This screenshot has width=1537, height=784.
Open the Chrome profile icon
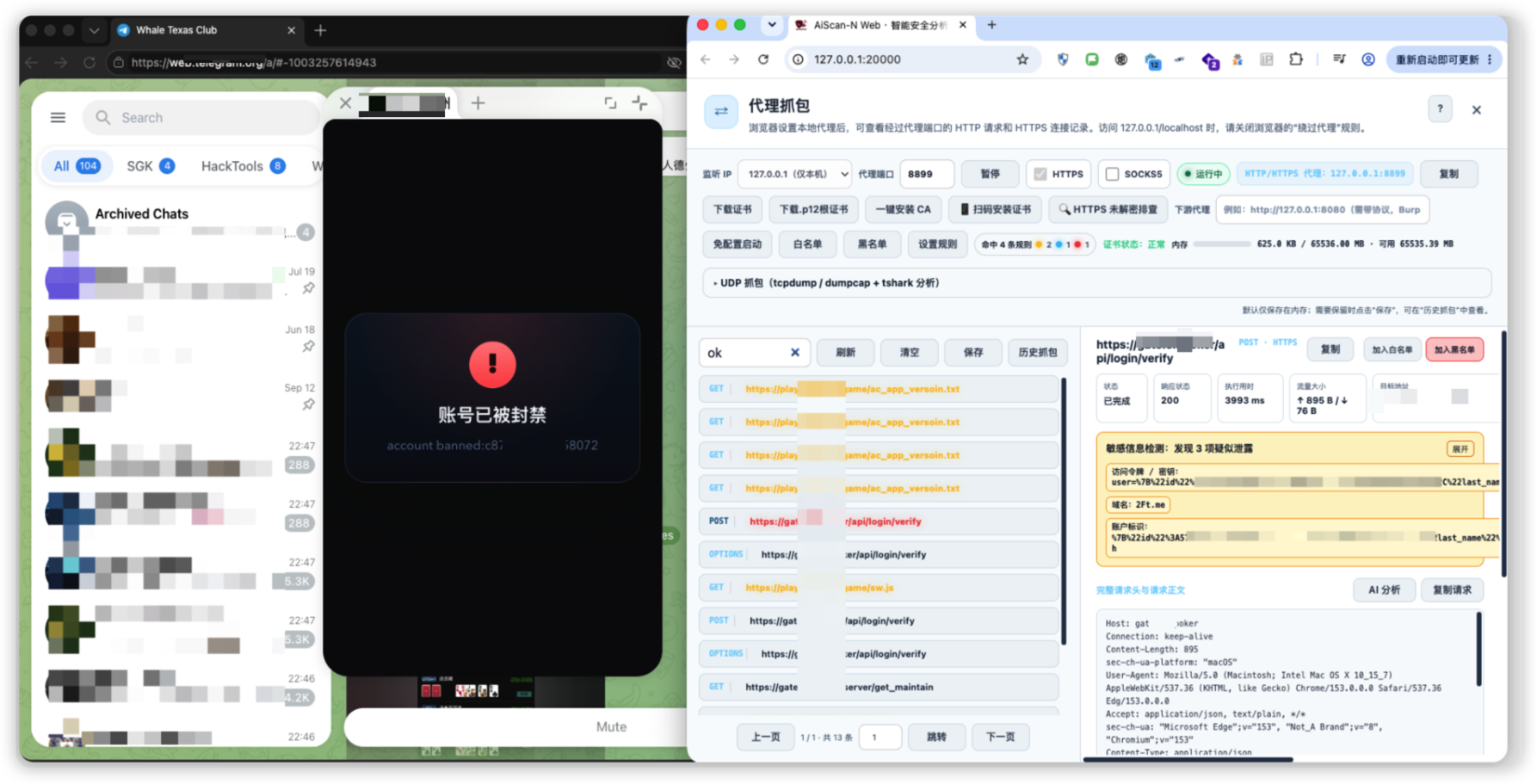coord(1368,59)
